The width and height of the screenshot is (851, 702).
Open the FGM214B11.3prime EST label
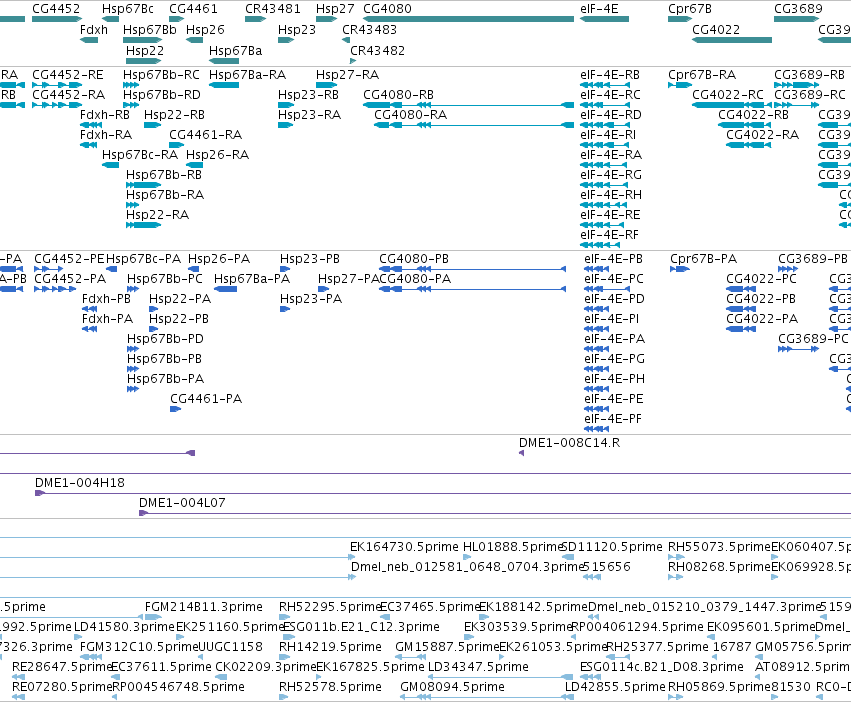coord(204,607)
